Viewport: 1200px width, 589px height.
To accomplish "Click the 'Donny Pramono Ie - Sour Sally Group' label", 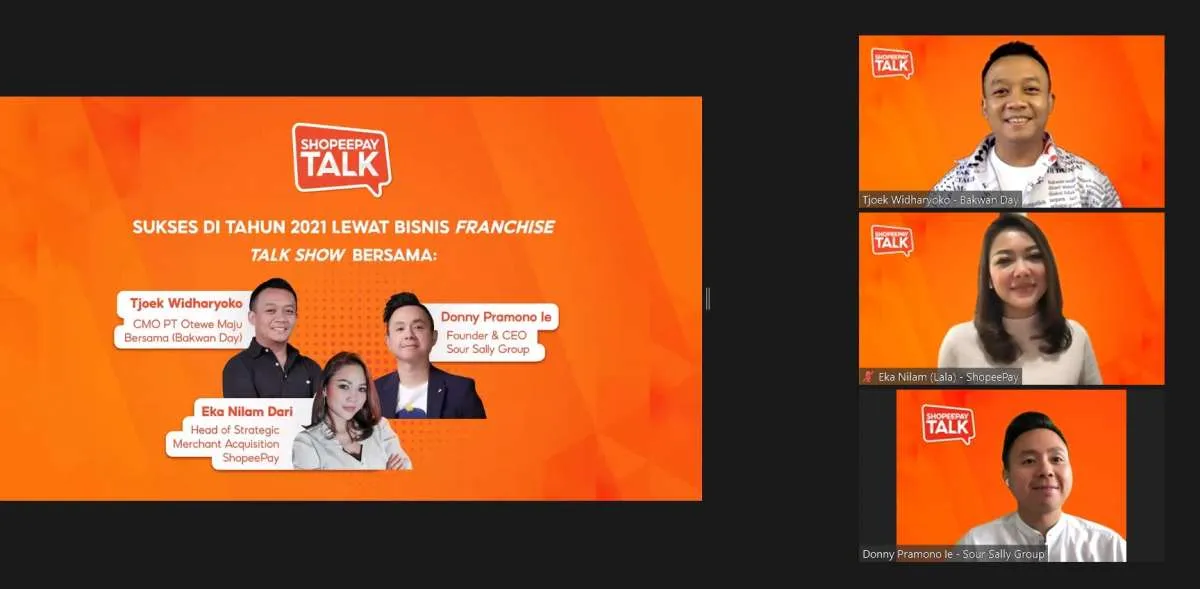I will (x=953, y=554).
